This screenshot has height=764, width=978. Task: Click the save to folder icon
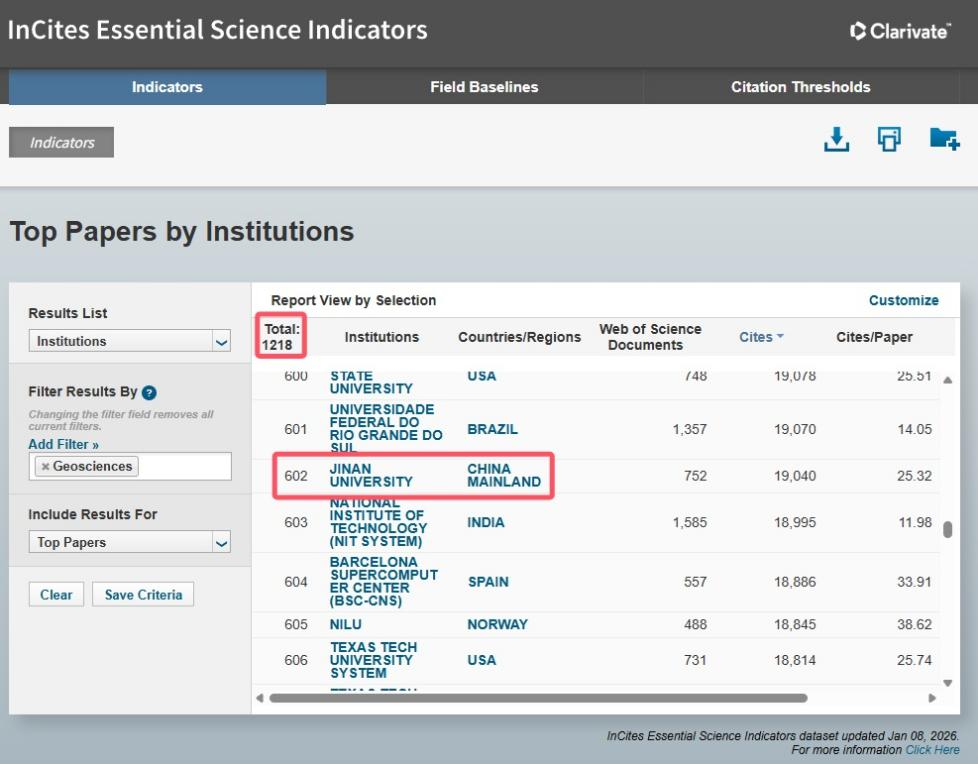[x=944, y=140]
